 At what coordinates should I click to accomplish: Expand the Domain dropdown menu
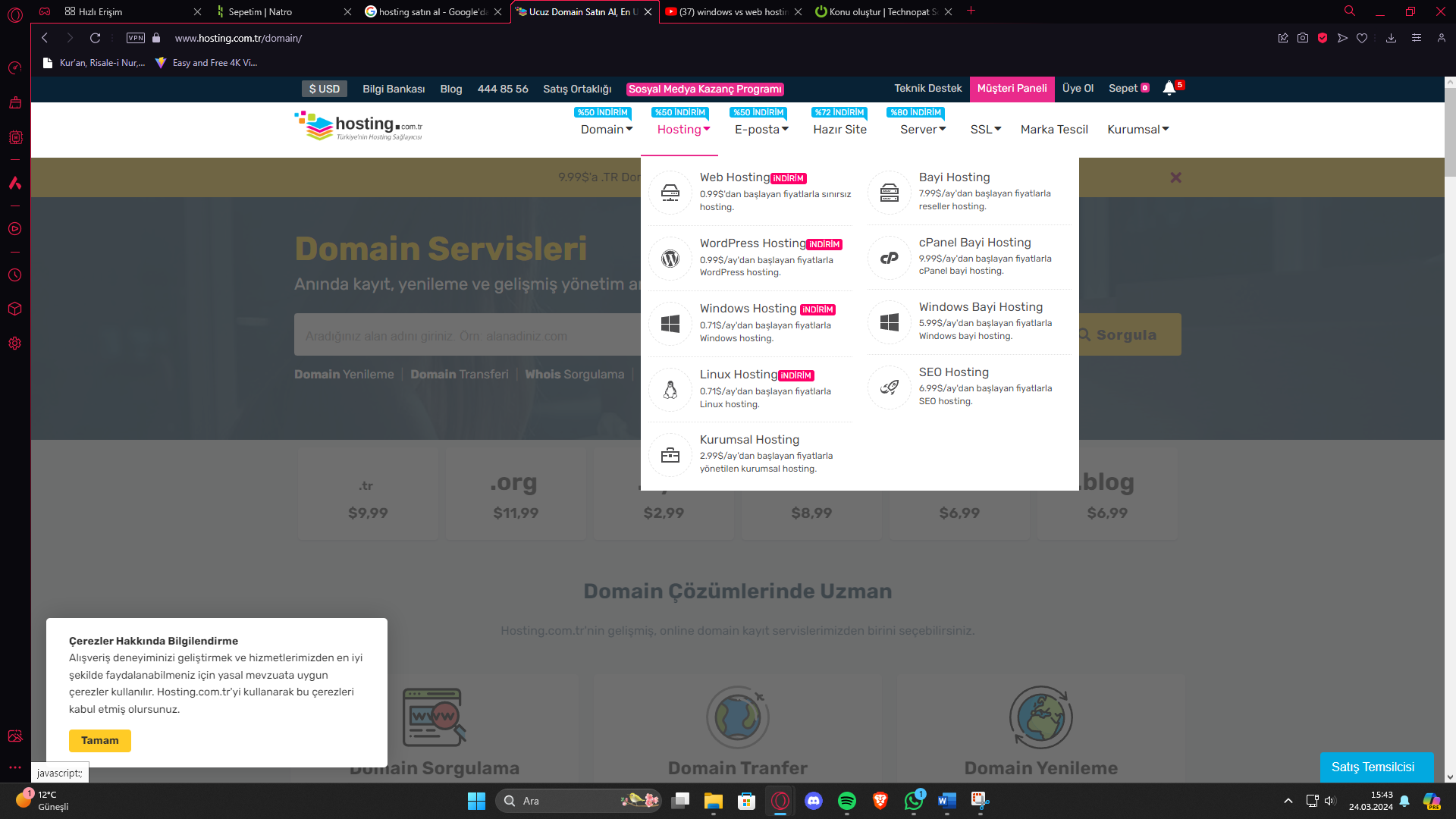[x=606, y=130]
